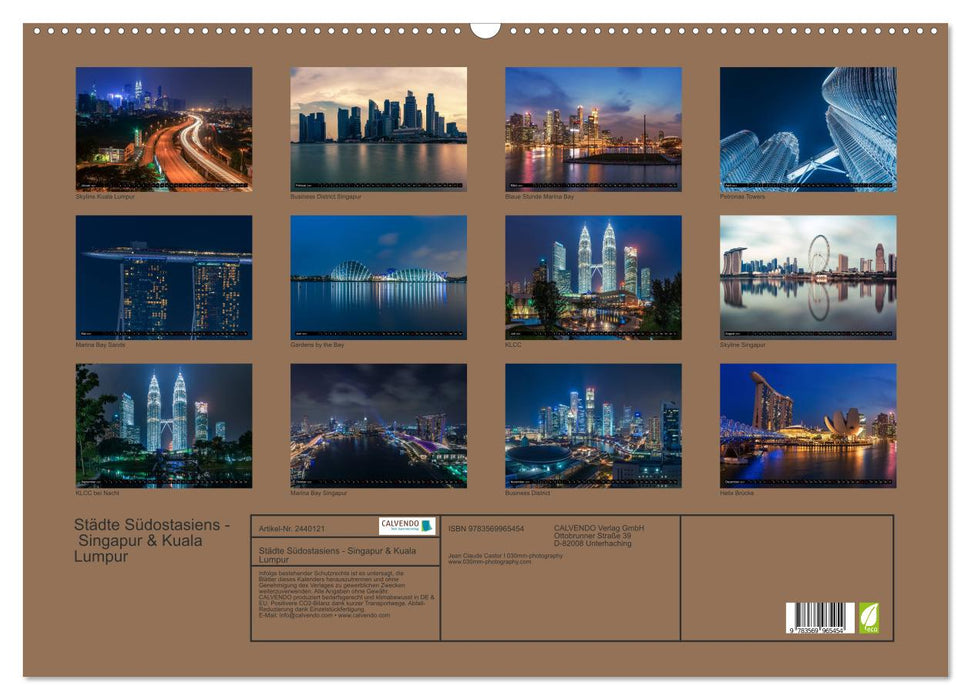Click the 'Business District Singapur' caption
This screenshot has width=971, height=700.
[326, 196]
